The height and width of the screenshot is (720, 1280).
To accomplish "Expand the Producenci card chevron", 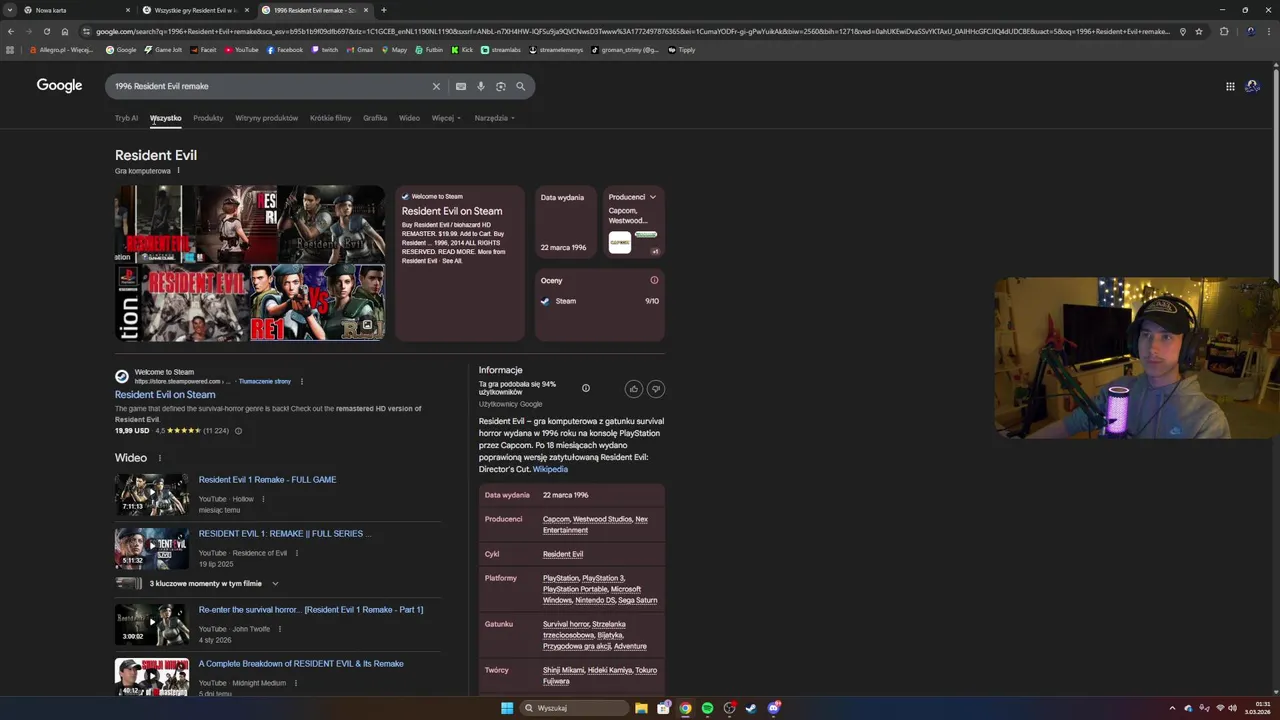I will 653,197.
